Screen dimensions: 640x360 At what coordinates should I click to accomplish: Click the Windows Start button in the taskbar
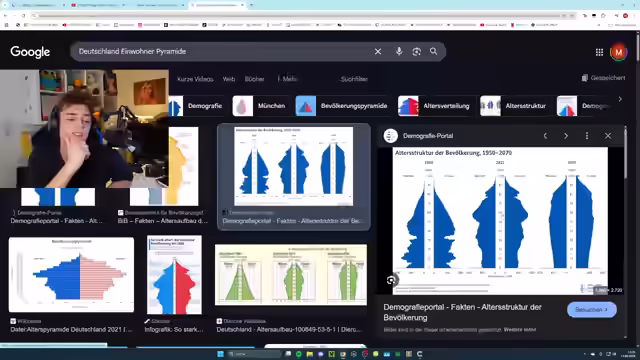pos(220,354)
